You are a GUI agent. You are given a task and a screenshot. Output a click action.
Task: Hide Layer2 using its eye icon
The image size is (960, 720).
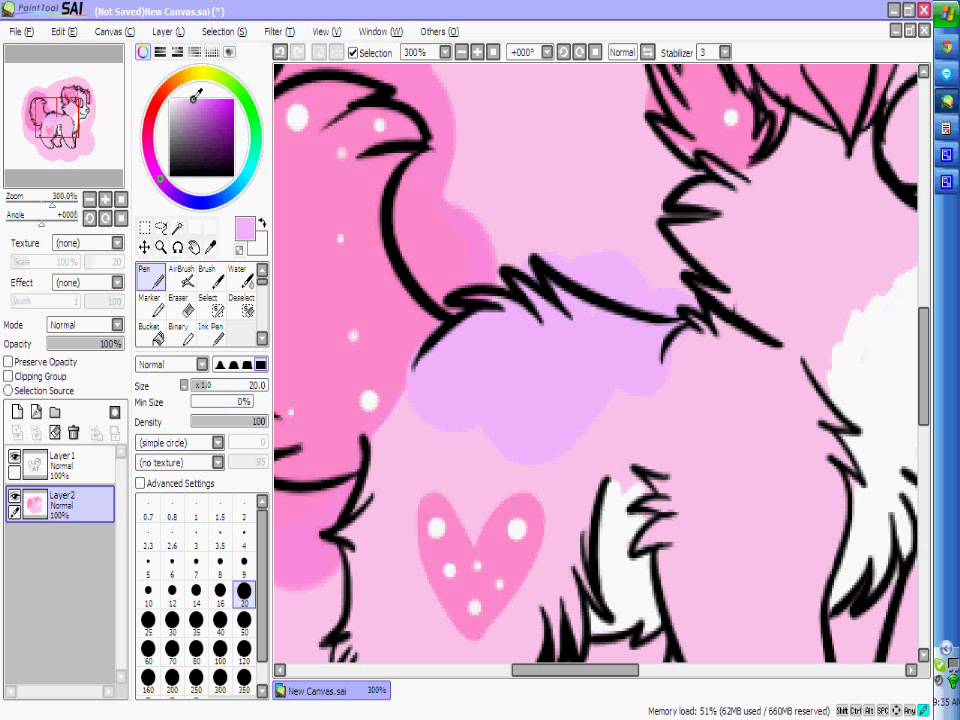15,496
